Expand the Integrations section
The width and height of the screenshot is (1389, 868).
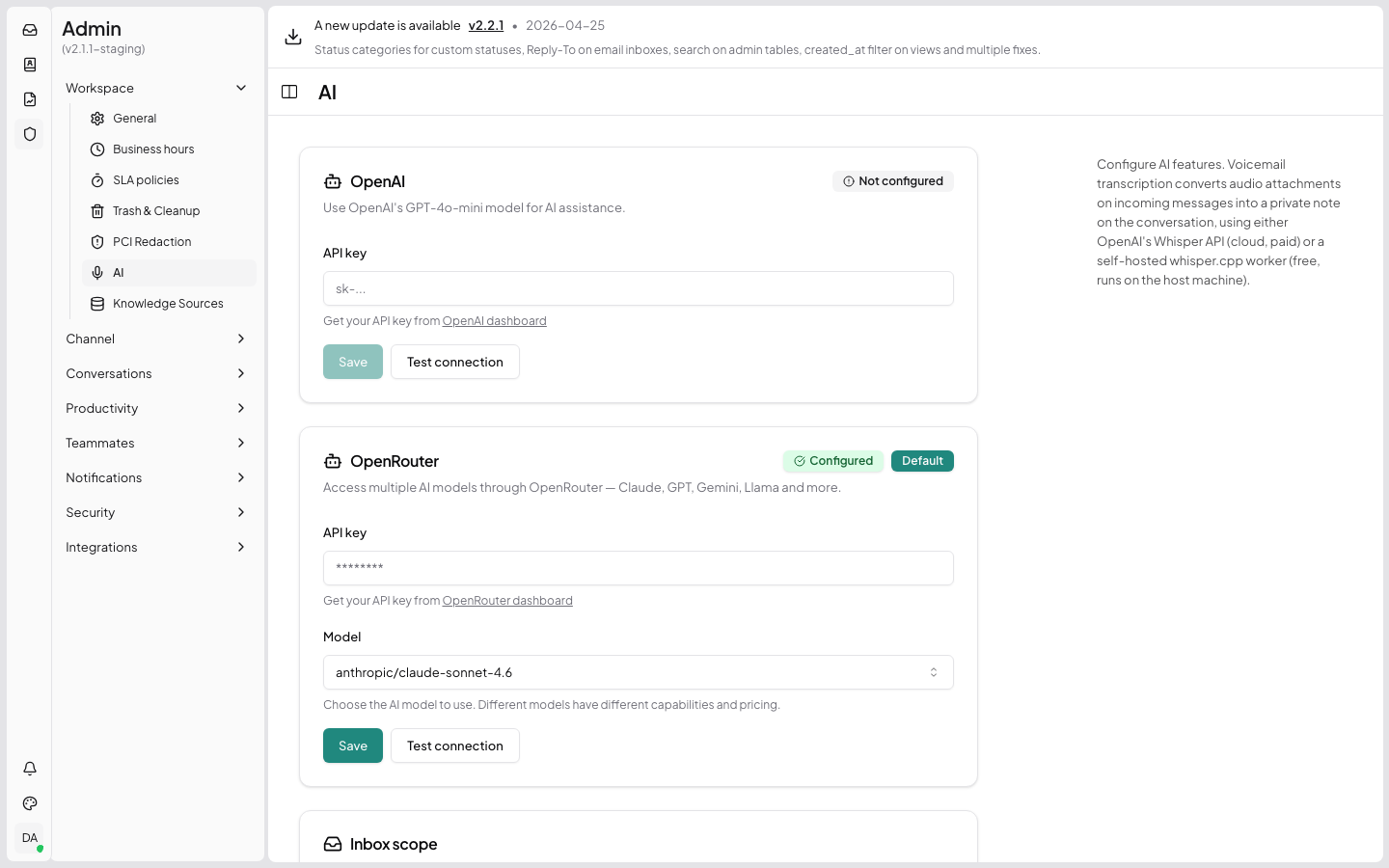click(157, 547)
